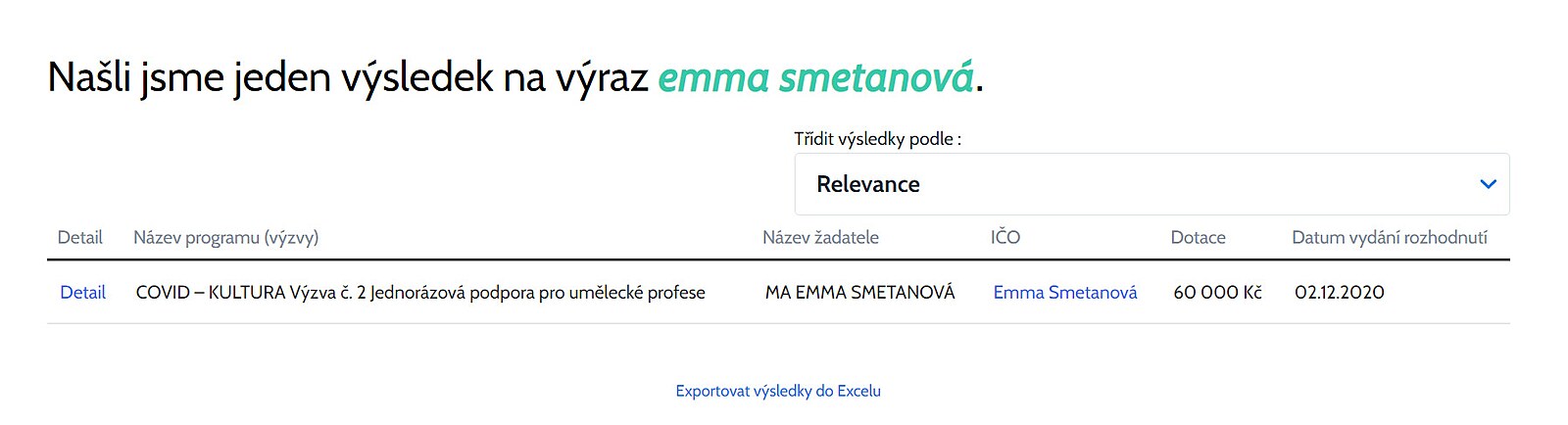Click the 'Název žadatele' column header
1568x425 pixels.
(820, 237)
